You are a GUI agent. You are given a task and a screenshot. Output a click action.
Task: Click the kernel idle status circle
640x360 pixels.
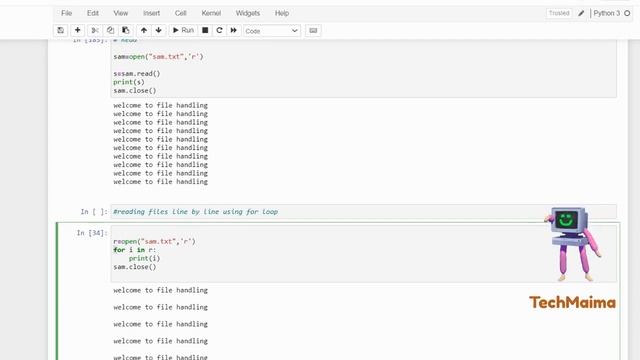627,13
